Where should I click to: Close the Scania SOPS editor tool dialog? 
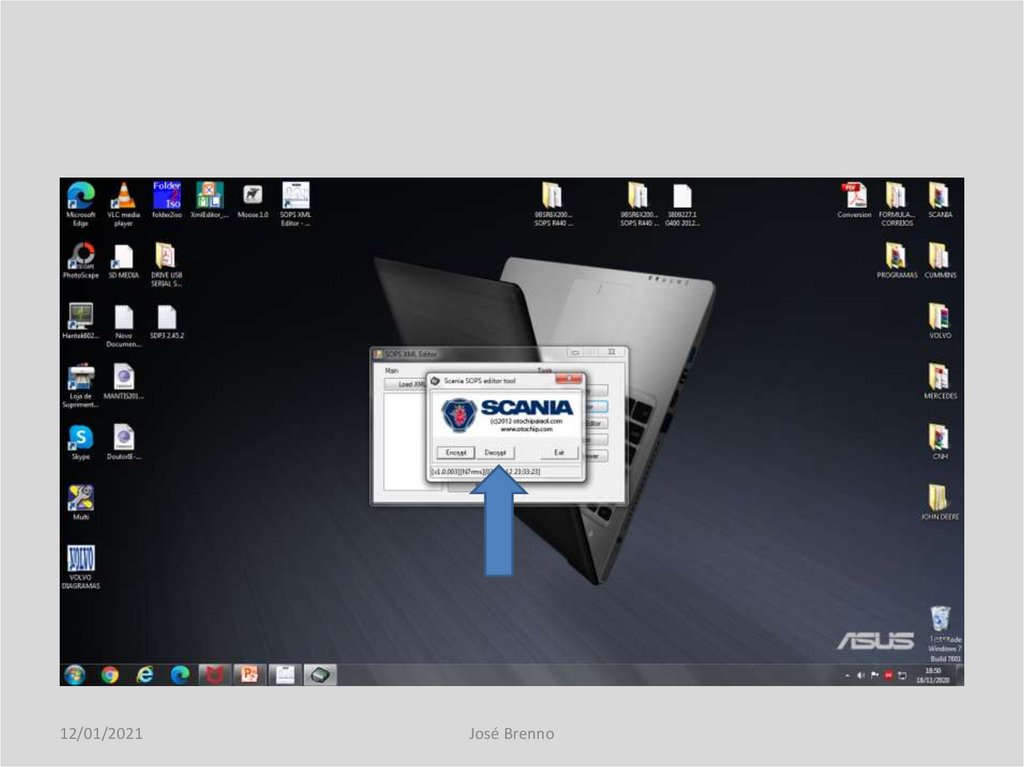point(568,380)
